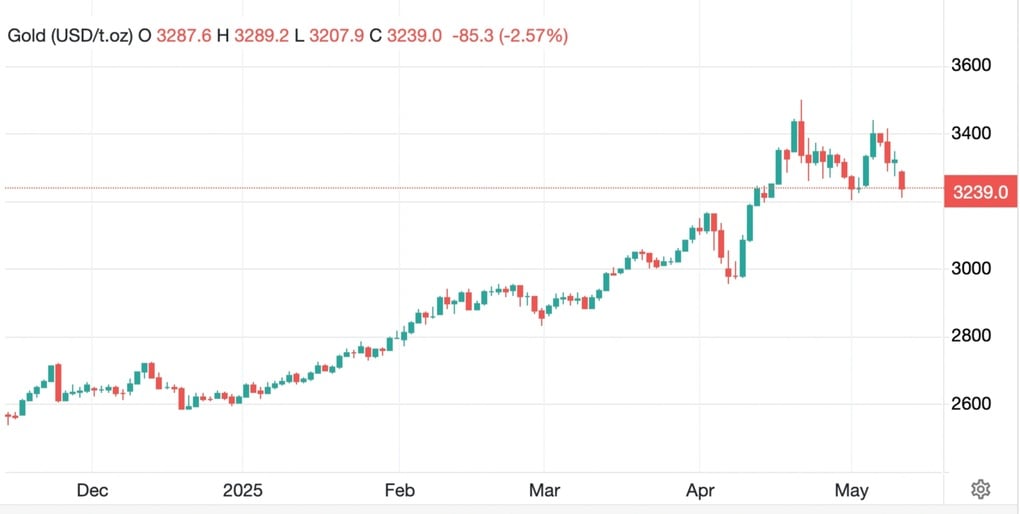Click the open price value 3287.6
This screenshot has height=514, width=1020.
pyautogui.click(x=184, y=36)
